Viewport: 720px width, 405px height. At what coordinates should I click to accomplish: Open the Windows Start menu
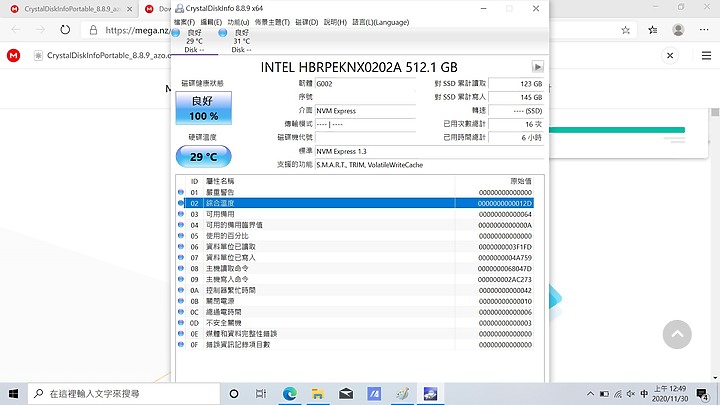tap(13, 394)
